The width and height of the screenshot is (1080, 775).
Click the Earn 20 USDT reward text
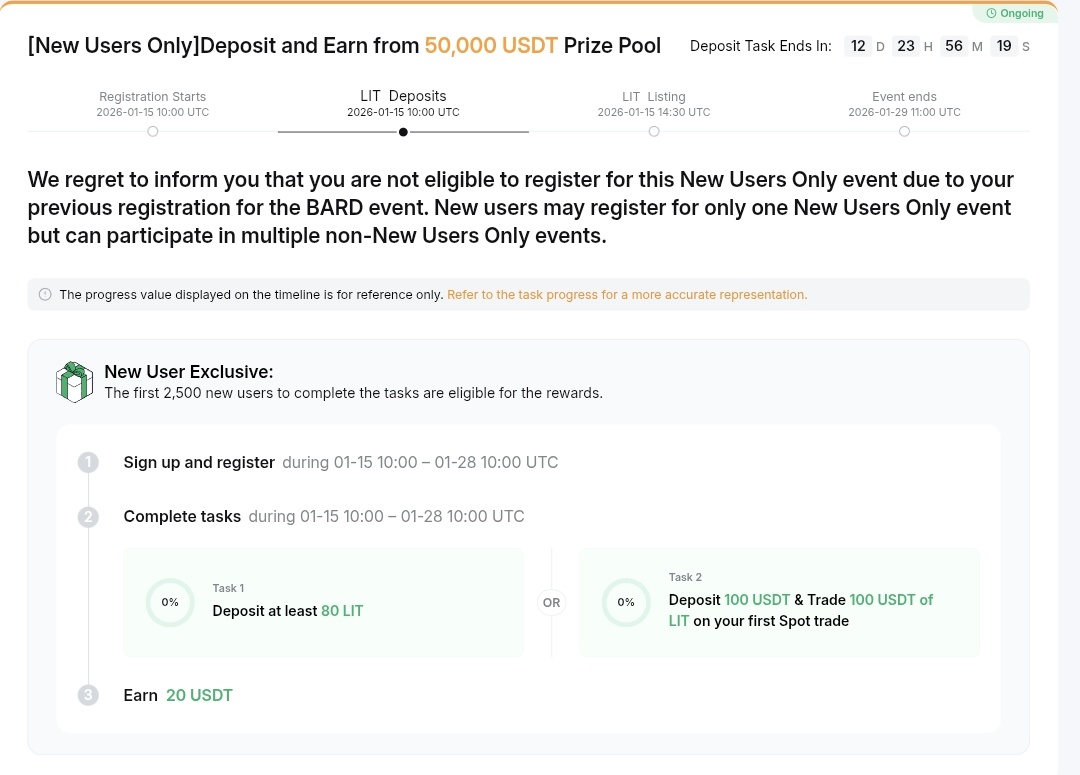[x=178, y=695]
